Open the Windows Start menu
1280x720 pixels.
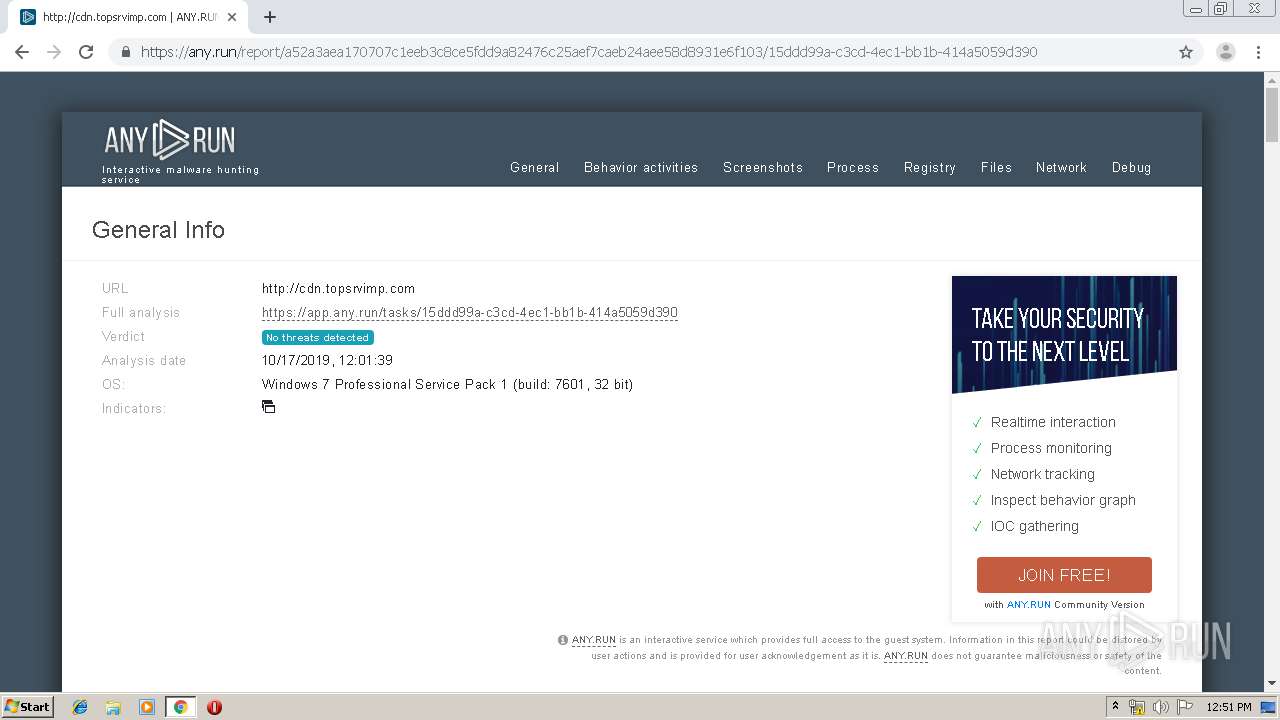[27, 707]
